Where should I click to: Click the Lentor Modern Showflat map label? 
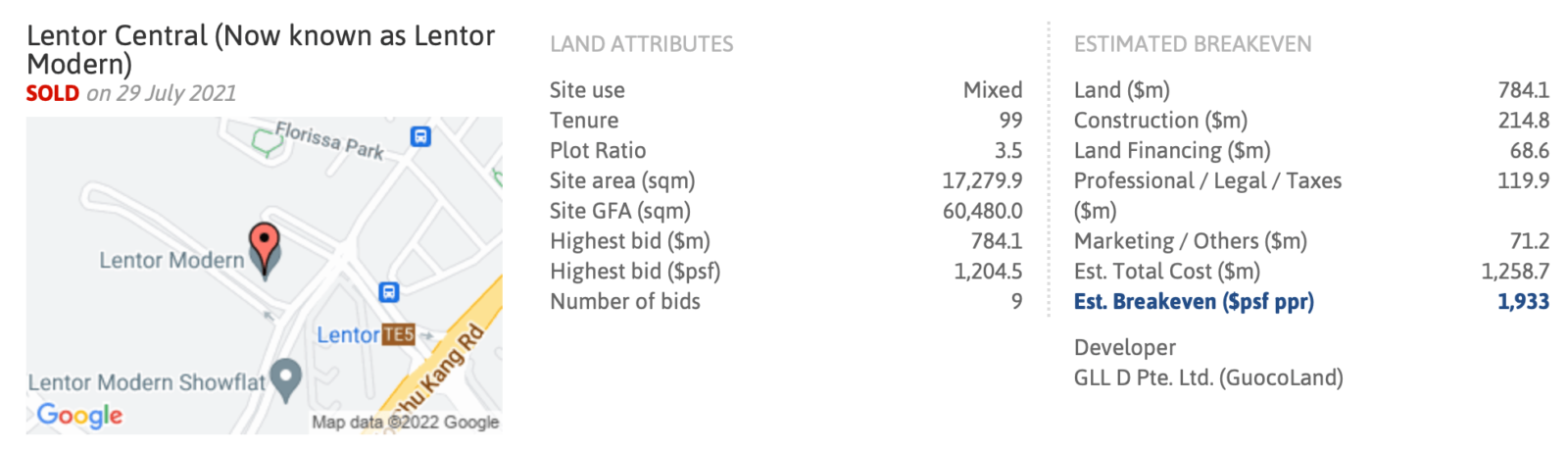point(147,382)
